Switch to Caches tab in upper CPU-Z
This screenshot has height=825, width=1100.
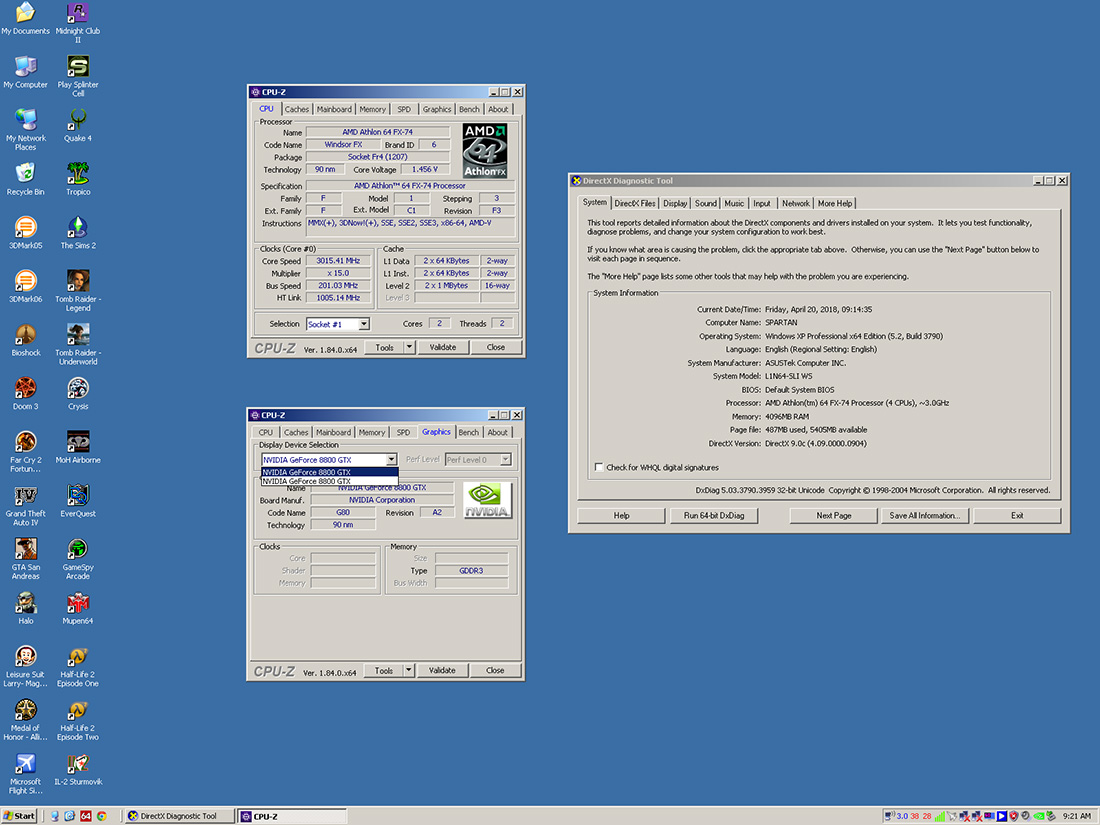click(297, 109)
